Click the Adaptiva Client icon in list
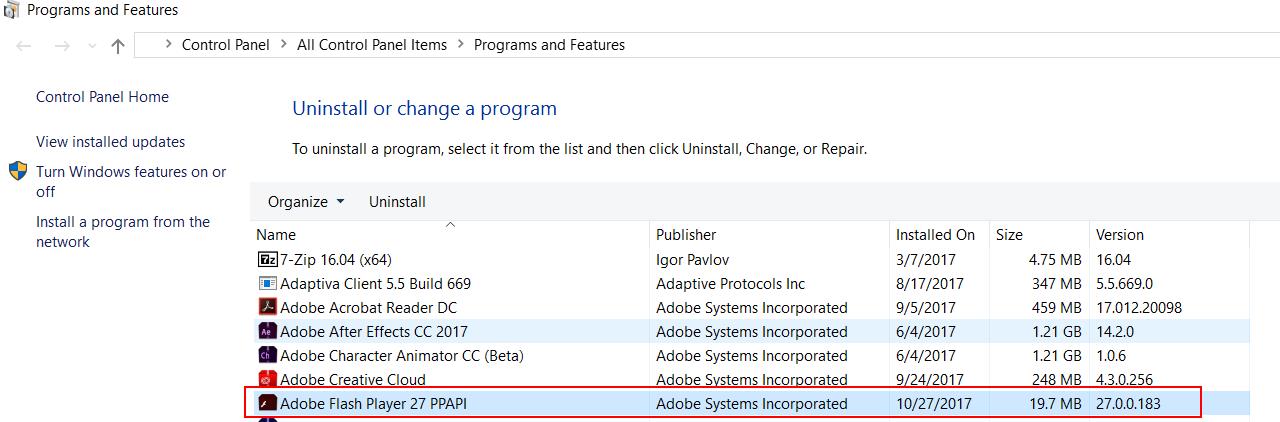The width and height of the screenshot is (1280, 422). click(267, 283)
